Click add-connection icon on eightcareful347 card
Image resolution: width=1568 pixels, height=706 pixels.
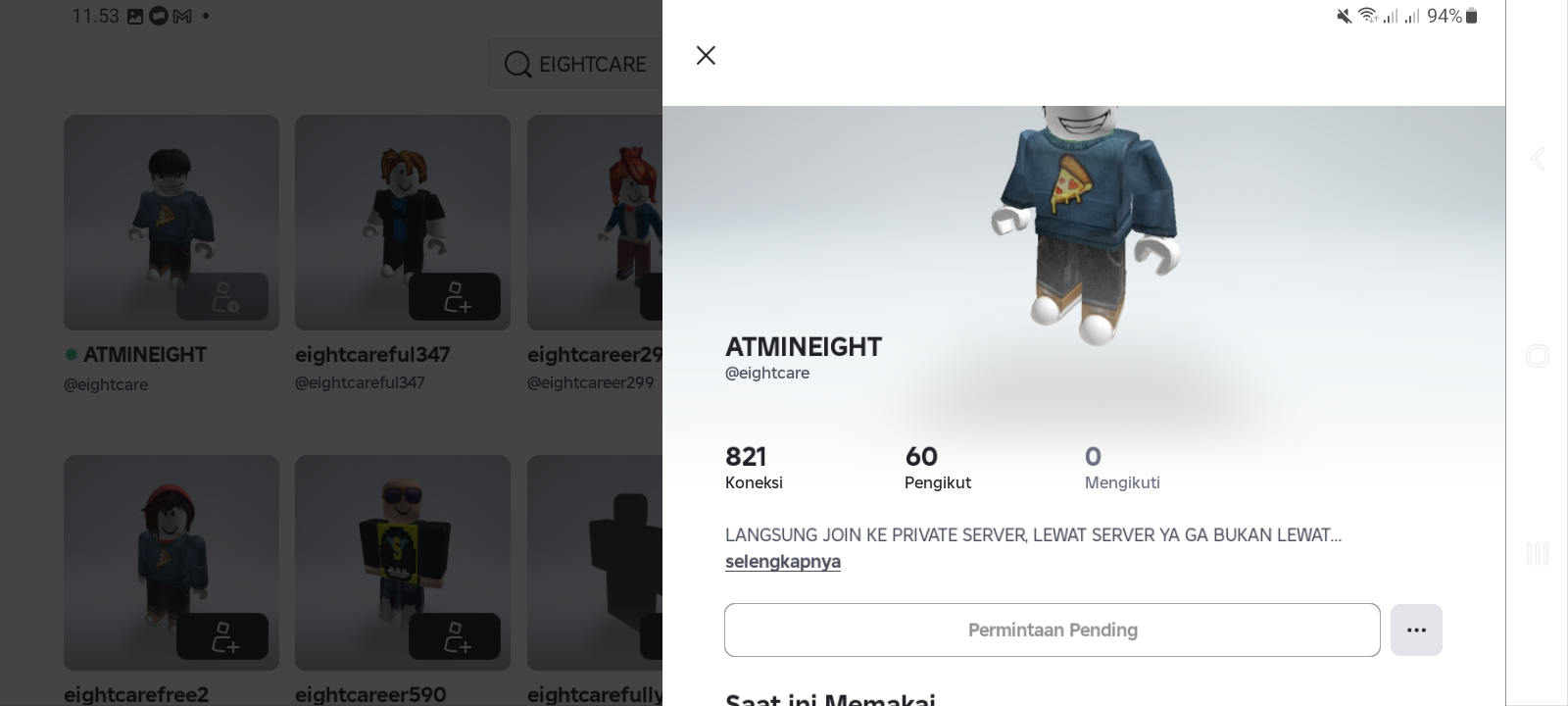(455, 296)
